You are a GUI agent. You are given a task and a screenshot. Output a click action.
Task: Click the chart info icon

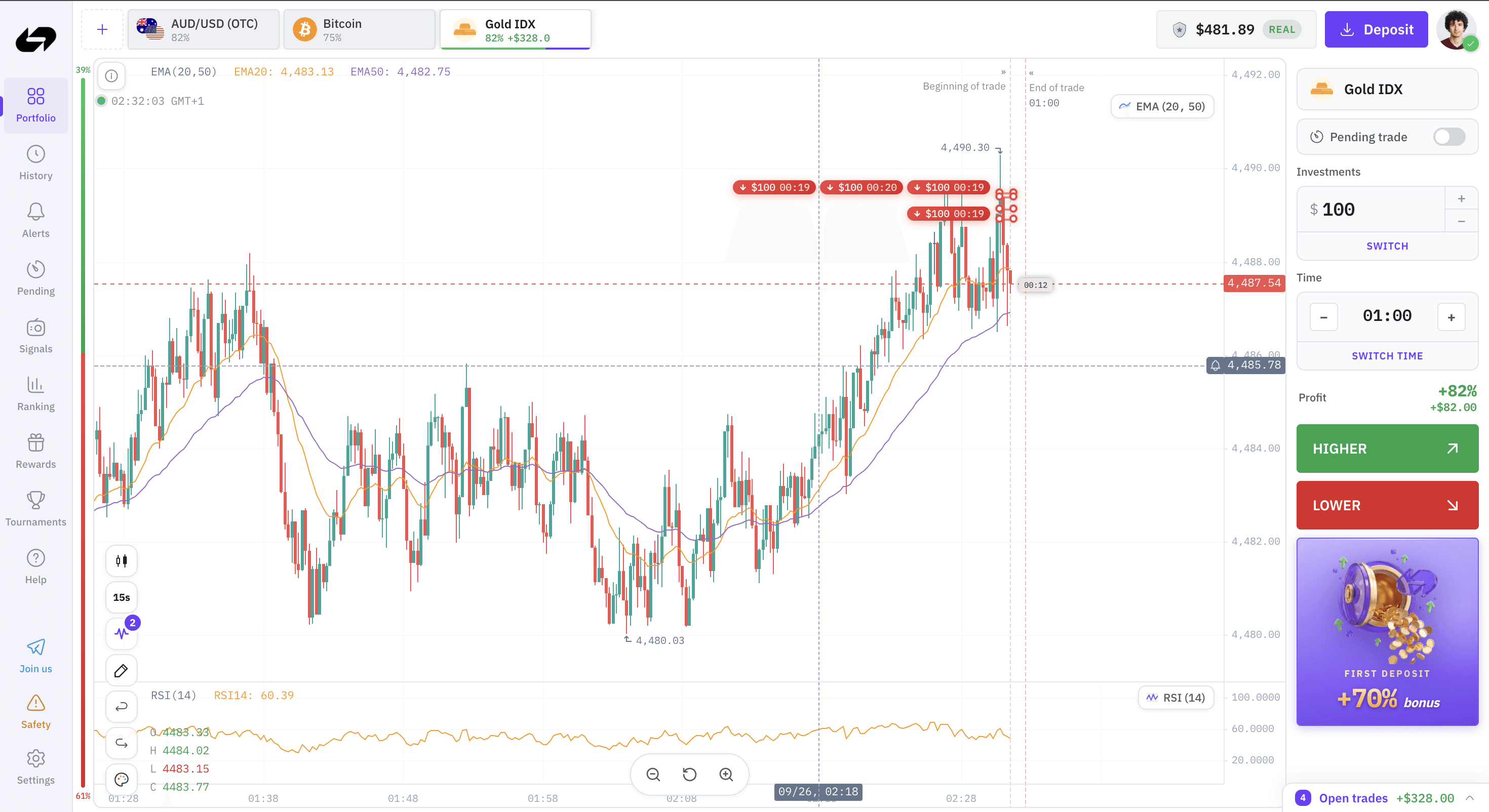(111, 76)
